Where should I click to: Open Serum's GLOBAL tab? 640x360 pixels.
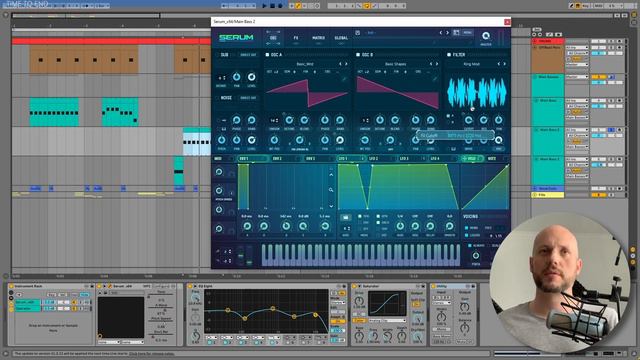[341, 38]
